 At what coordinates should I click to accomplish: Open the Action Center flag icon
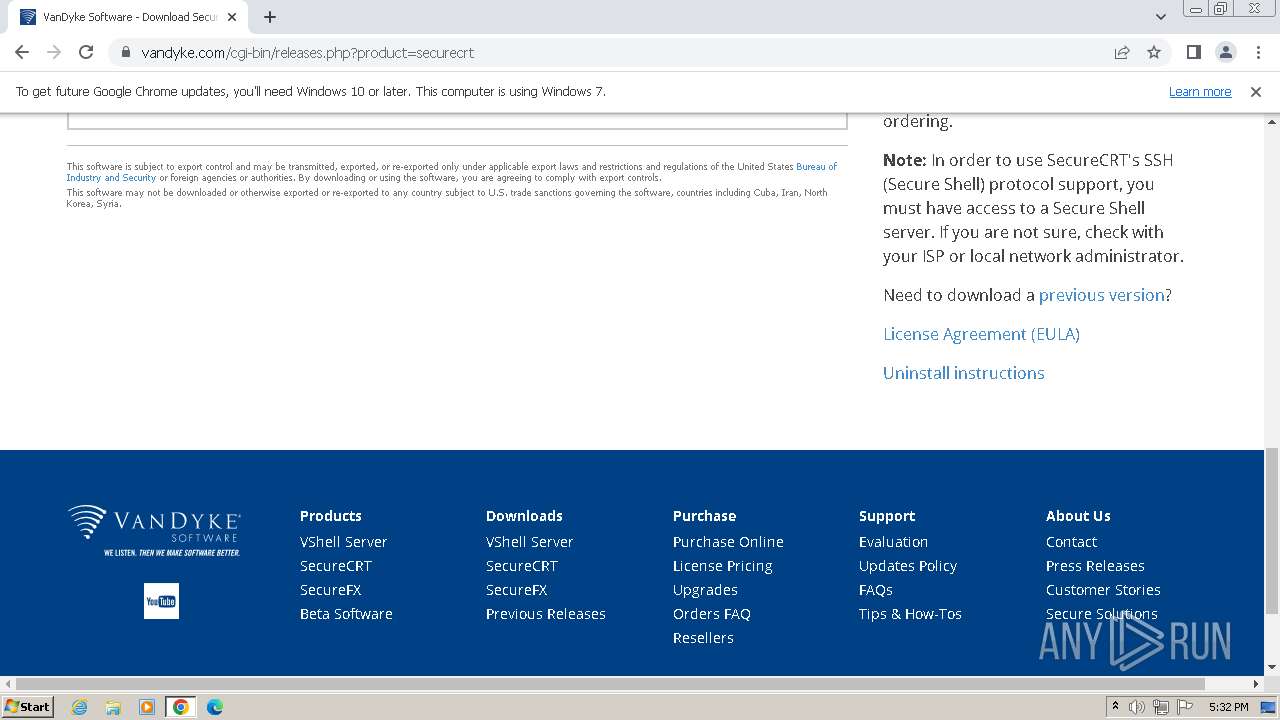1185,707
